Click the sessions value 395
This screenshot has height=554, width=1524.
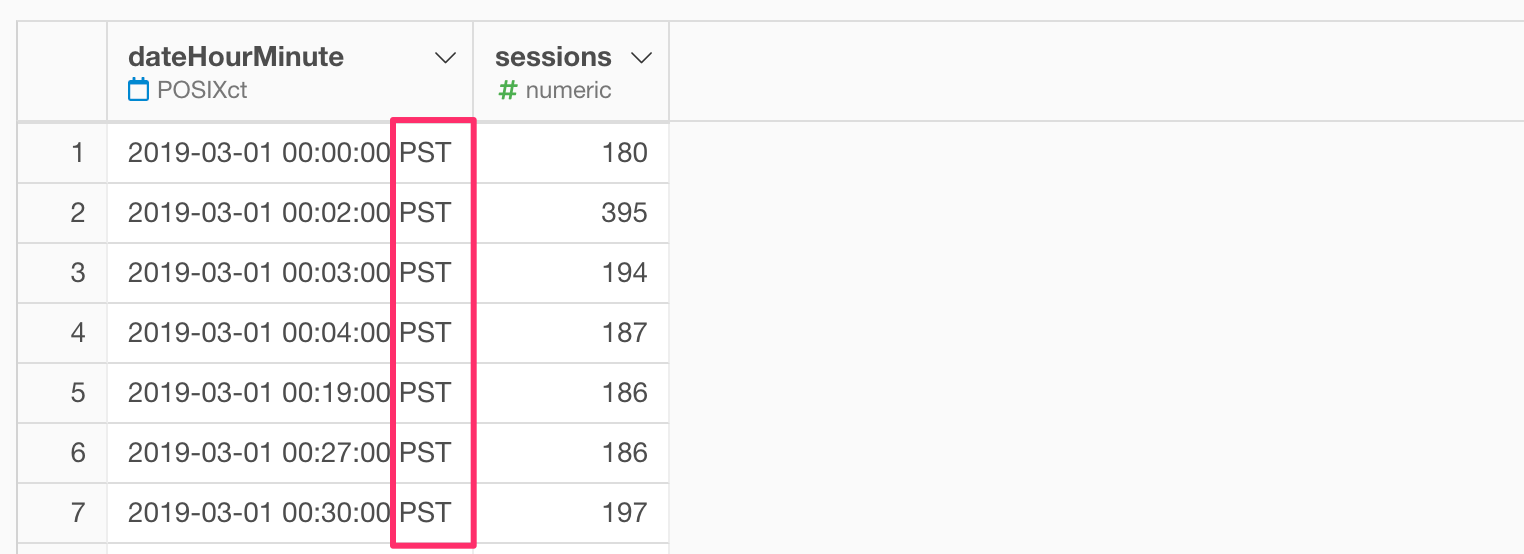click(625, 213)
